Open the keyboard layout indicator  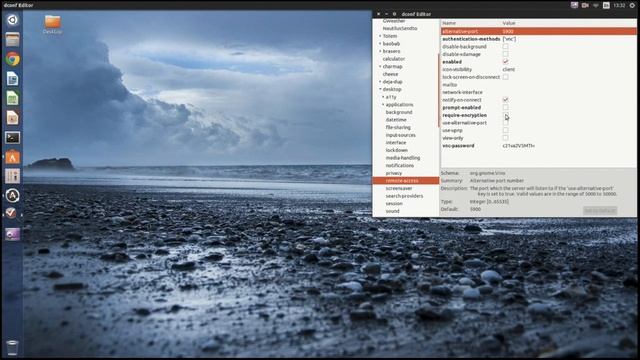tap(606, 5)
